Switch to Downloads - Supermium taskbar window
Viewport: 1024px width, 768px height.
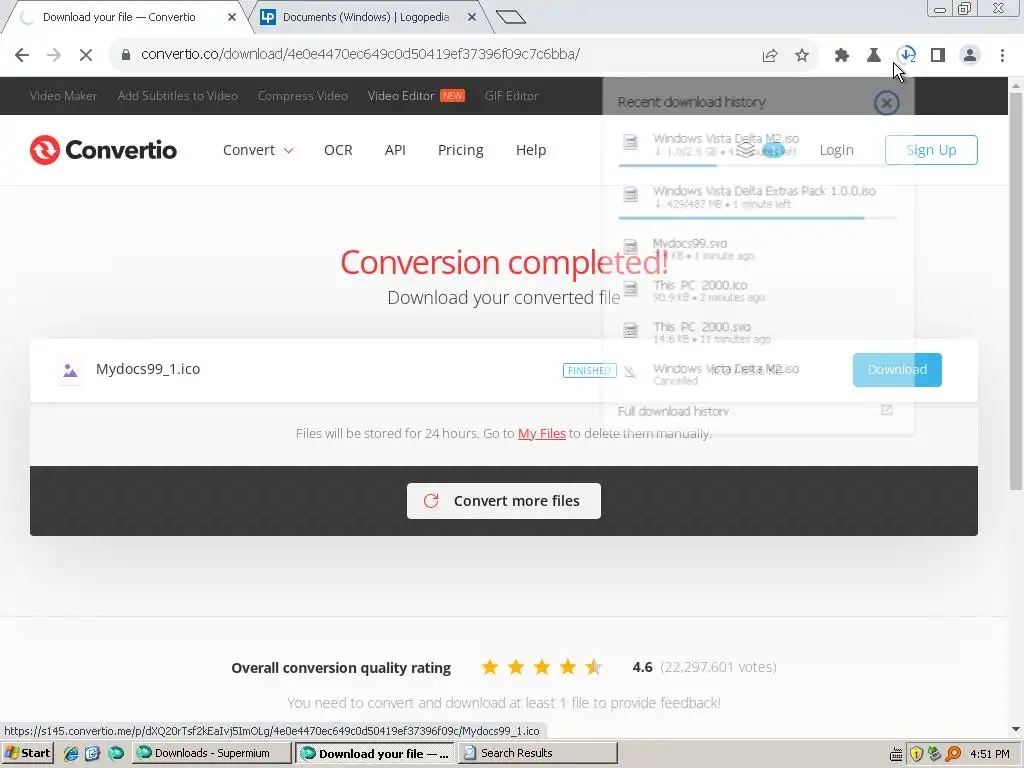click(212, 753)
